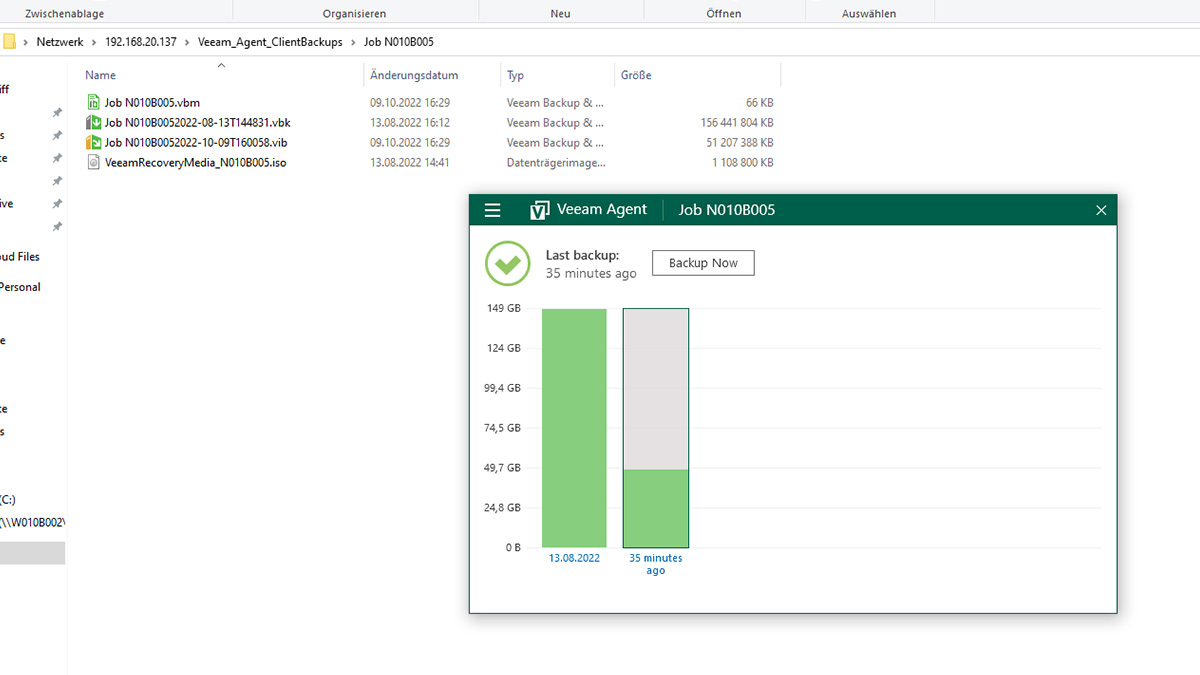
Task: Click the Öffnen ribbon group label
Action: [x=724, y=14]
